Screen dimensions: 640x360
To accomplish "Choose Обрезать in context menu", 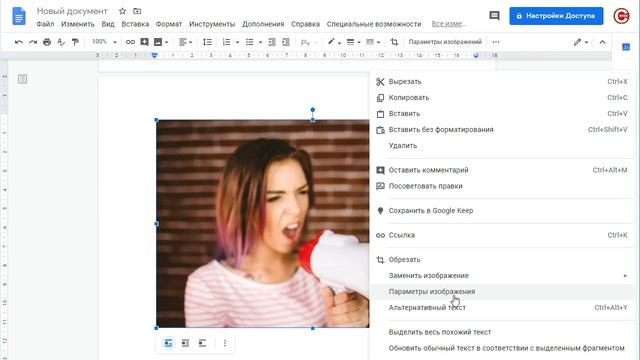I will 502,260.
